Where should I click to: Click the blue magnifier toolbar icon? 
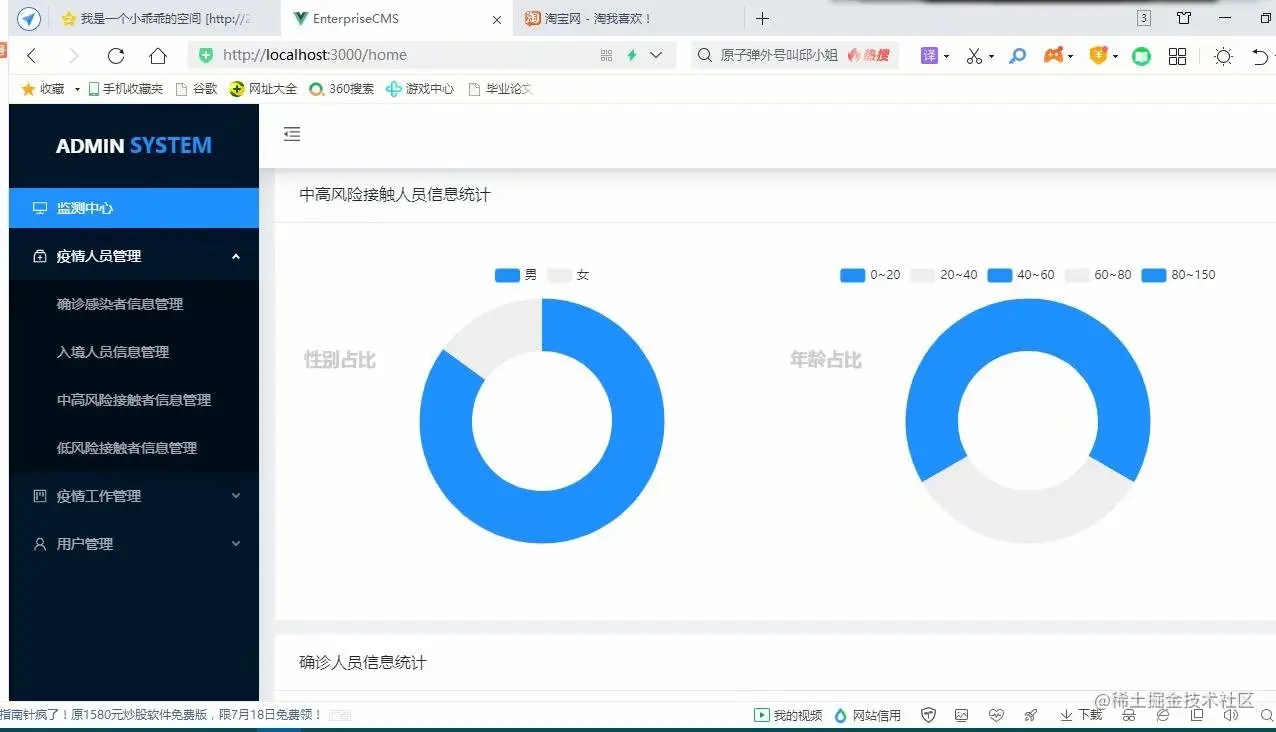point(1018,56)
